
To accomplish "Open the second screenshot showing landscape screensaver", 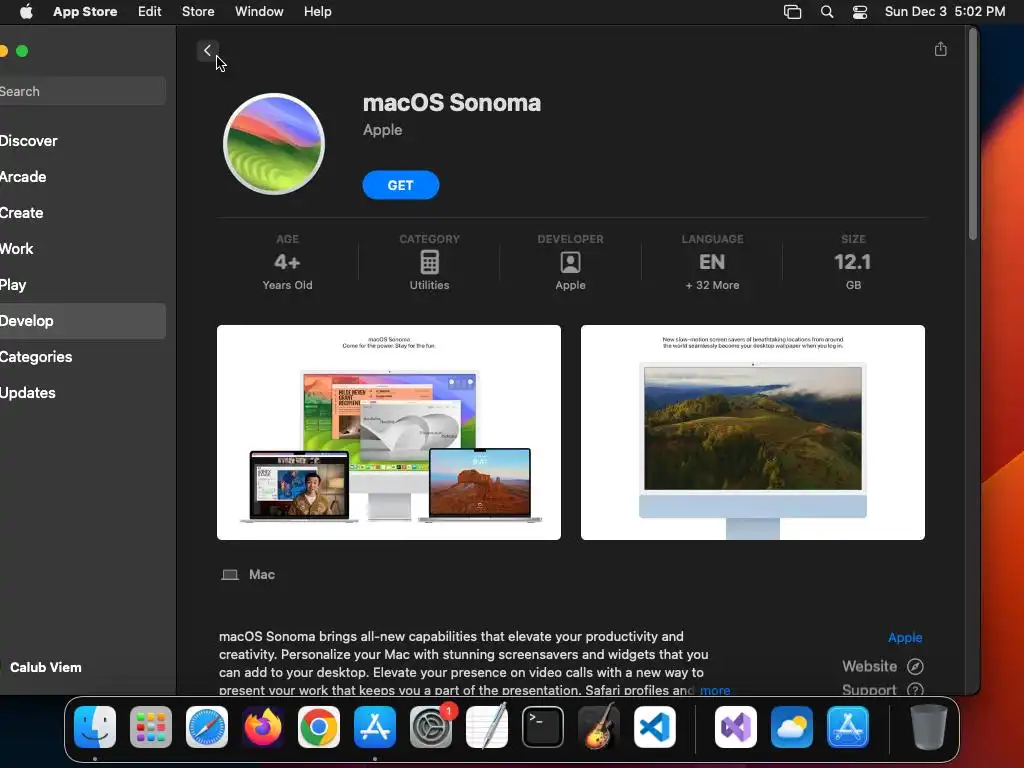I will coord(752,432).
